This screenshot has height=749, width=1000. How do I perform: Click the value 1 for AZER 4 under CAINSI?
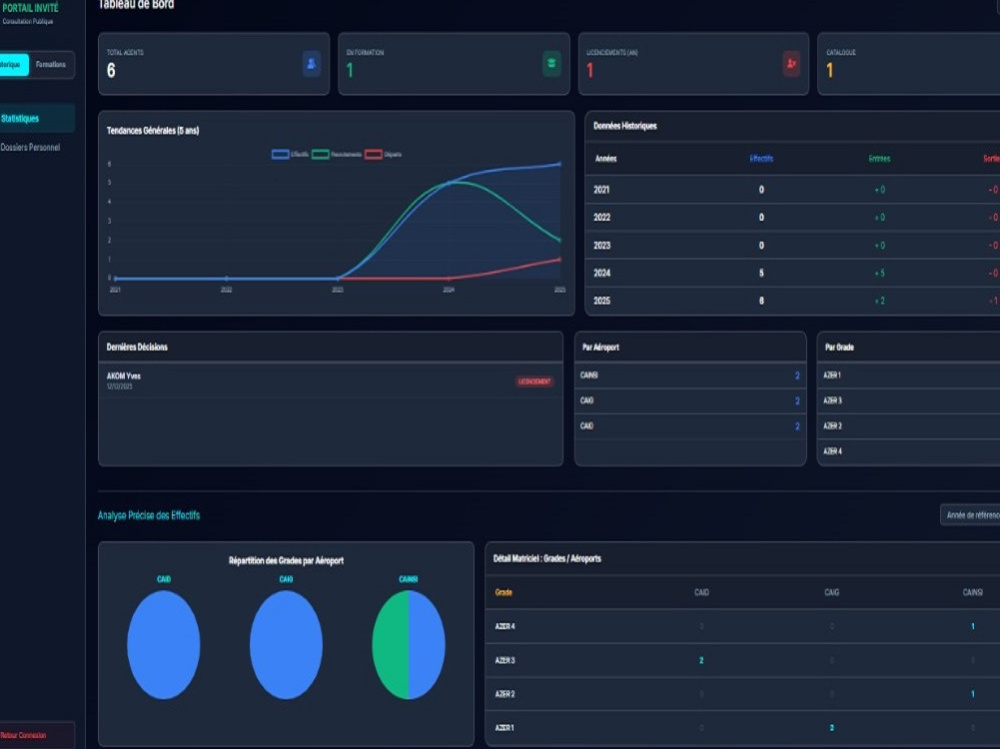pyautogui.click(x=973, y=627)
